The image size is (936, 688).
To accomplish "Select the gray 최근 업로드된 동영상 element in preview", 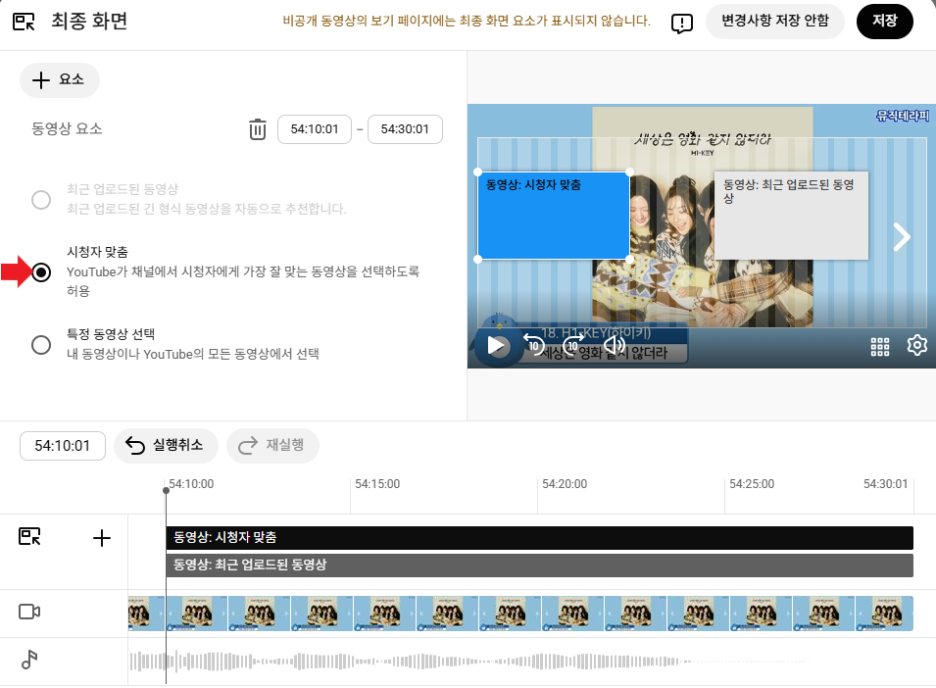I will point(791,215).
